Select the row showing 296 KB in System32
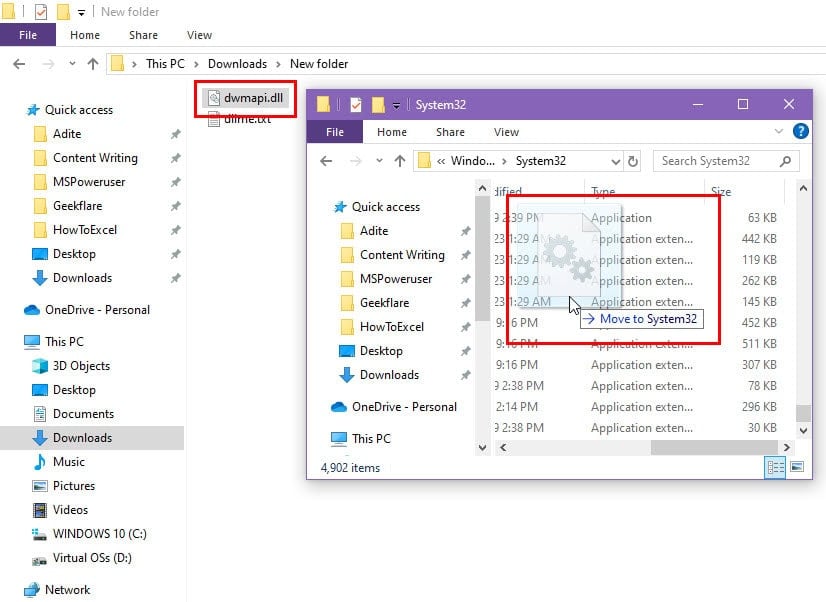The width and height of the screenshot is (826, 602). [x=636, y=407]
